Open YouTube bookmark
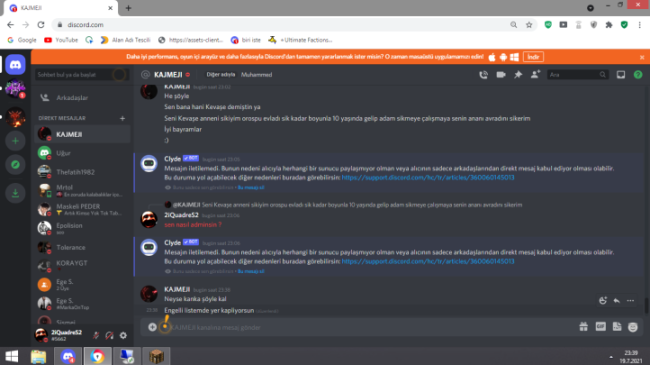Screen dimensions: 650x365 [x=61, y=40]
